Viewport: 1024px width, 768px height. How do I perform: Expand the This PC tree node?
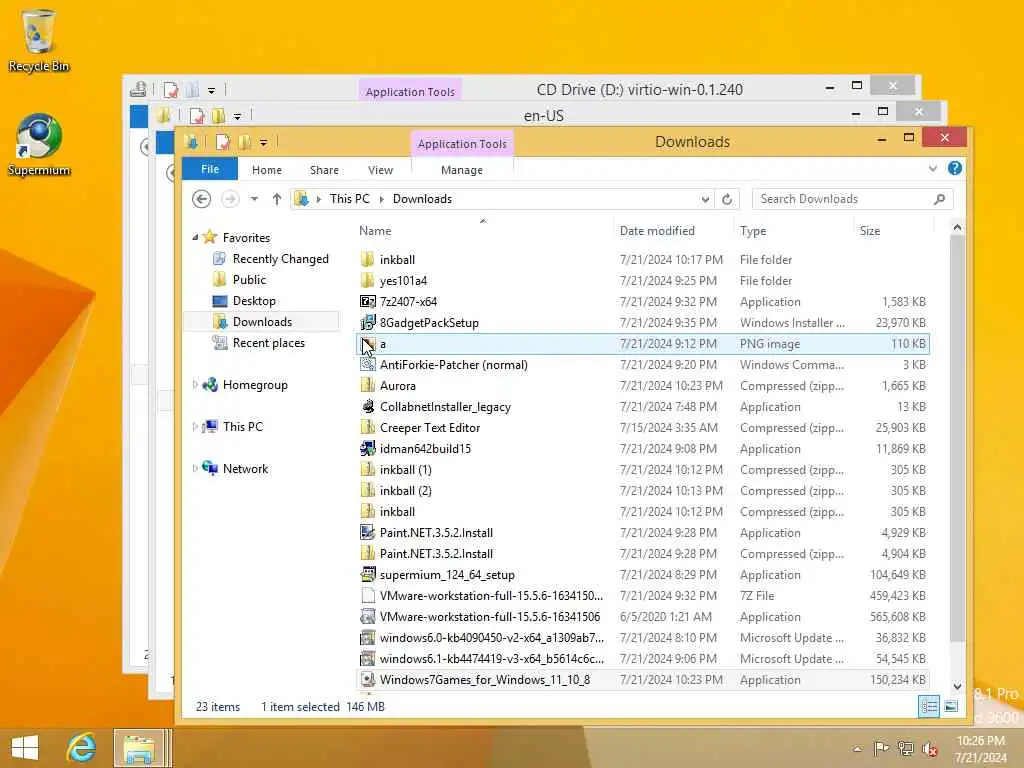(195, 426)
